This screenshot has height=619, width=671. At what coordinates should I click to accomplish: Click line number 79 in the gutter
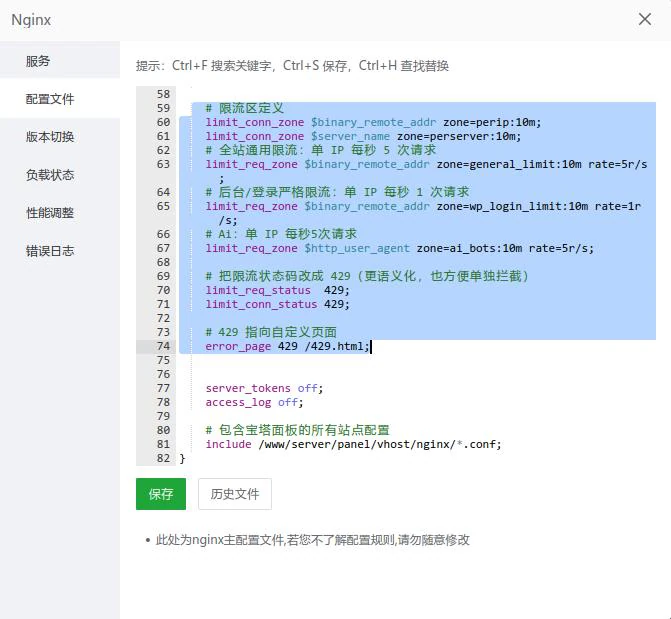(163, 416)
